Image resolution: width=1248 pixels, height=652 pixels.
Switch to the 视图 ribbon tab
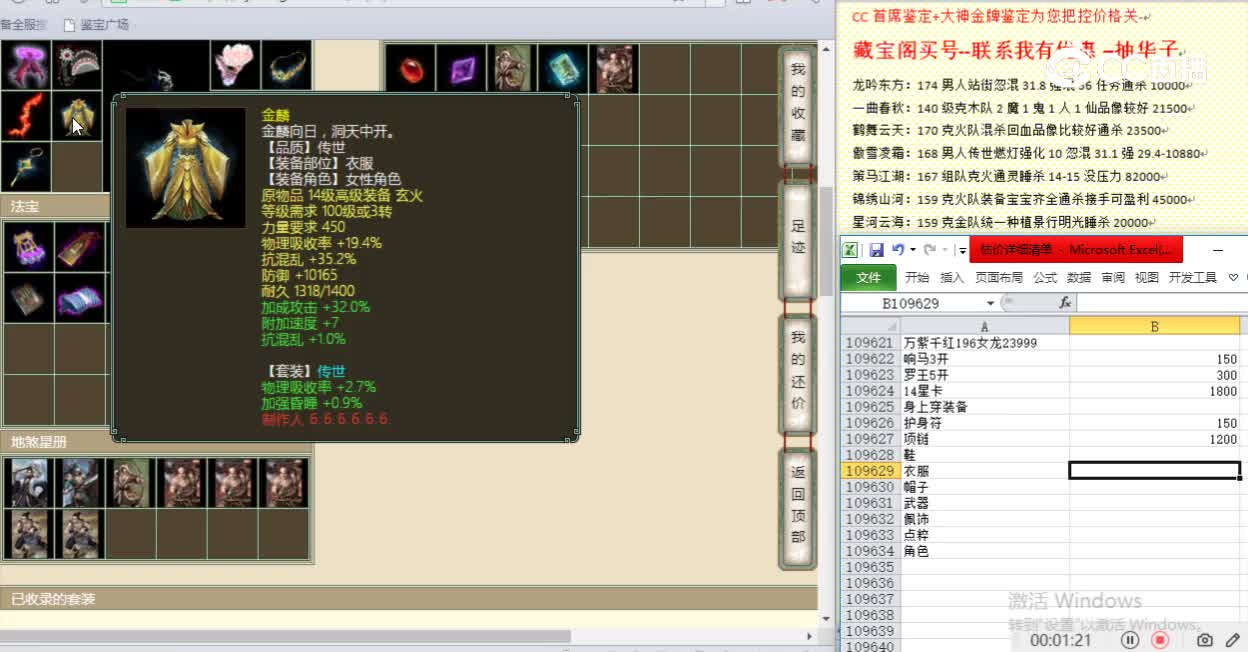point(1147,278)
